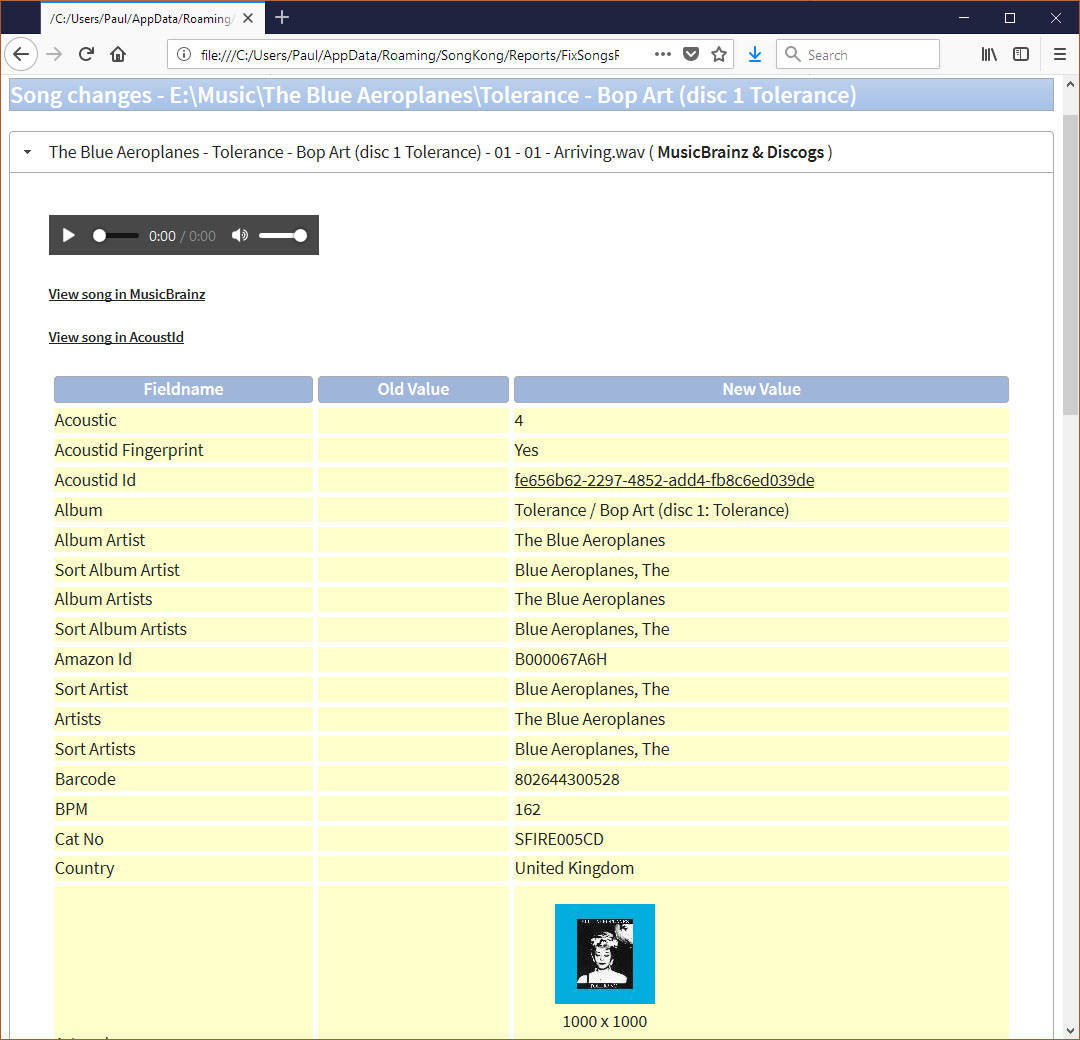
Task: Open a new browser tab
Action: (x=281, y=17)
